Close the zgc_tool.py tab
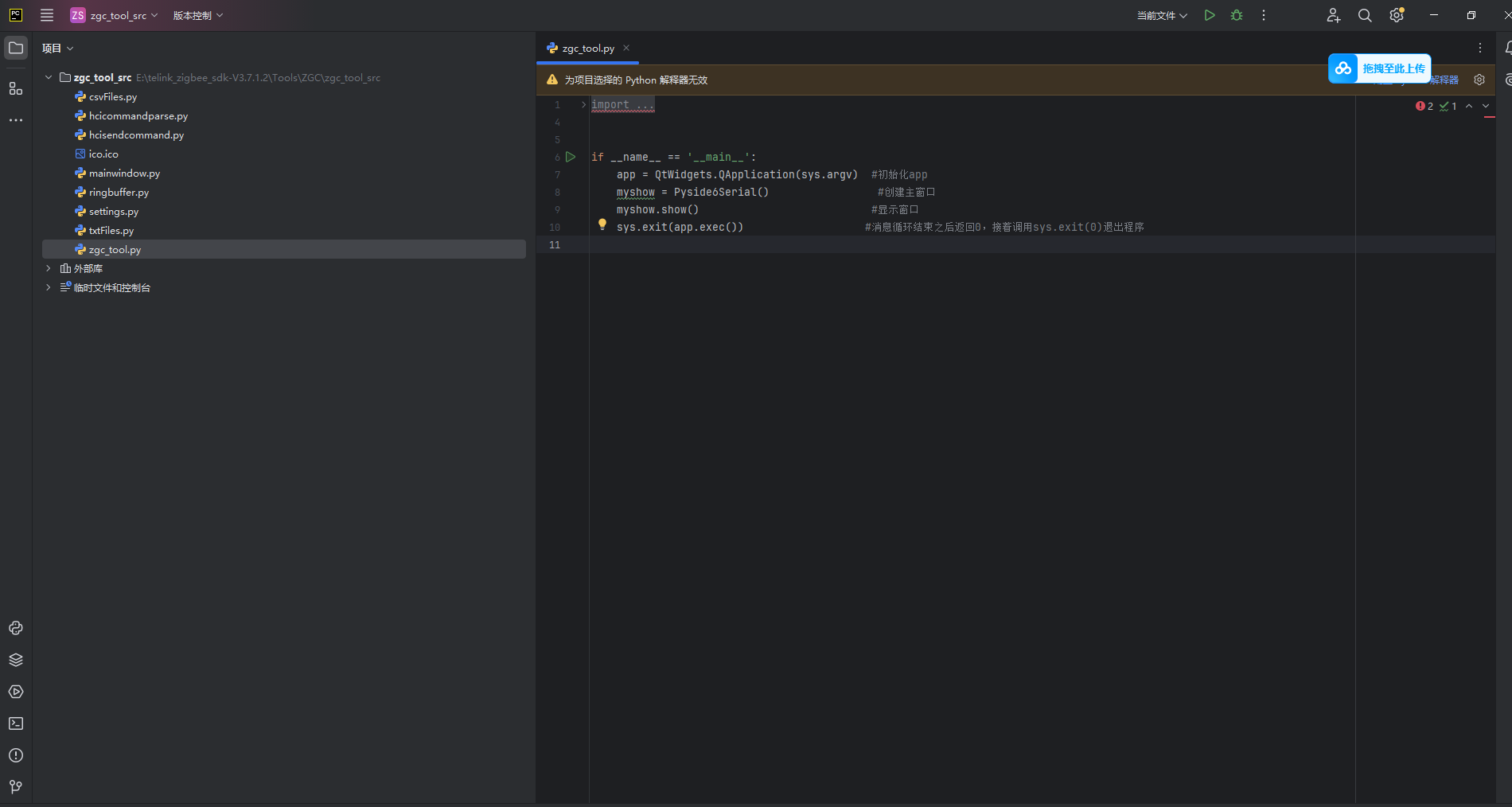Image resolution: width=1512 pixels, height=807 pixels. (x=626, y=48)
